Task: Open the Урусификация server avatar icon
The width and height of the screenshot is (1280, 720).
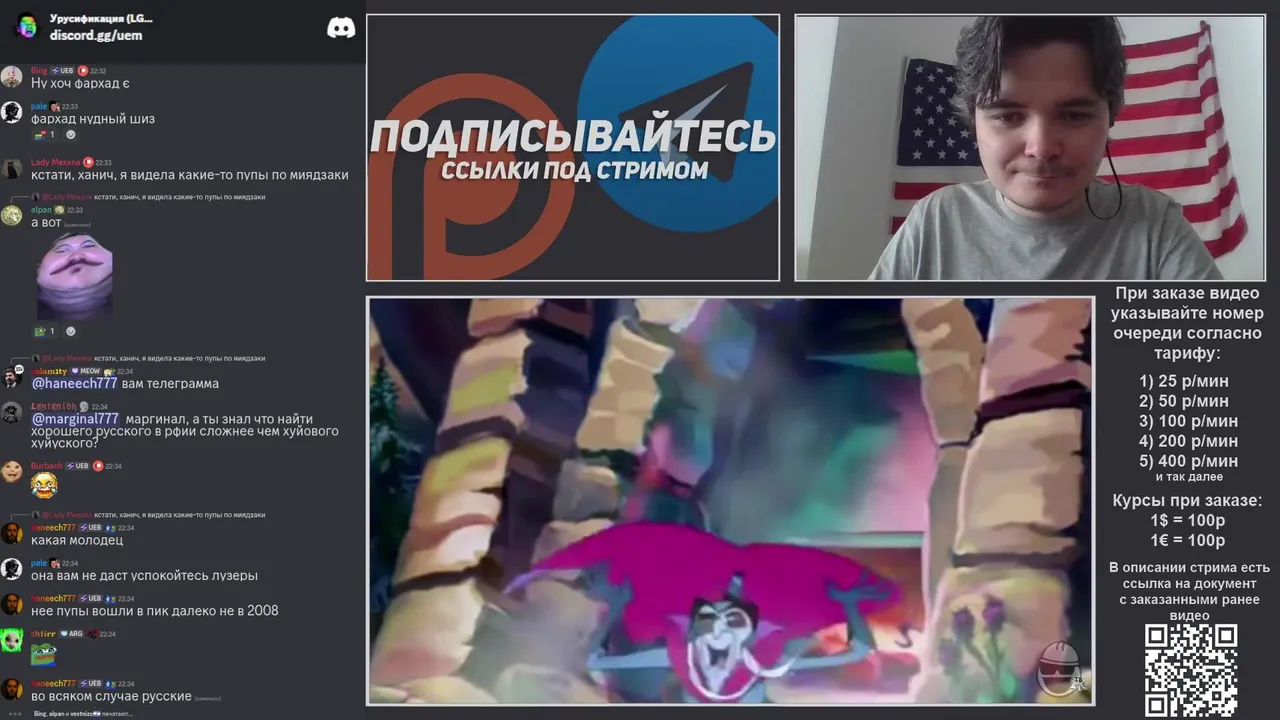Action: (27, 27)
